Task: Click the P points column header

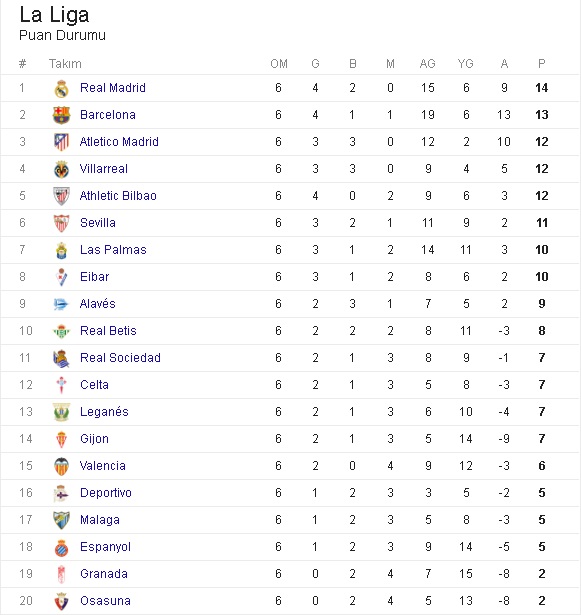Action: pos(542,64)
